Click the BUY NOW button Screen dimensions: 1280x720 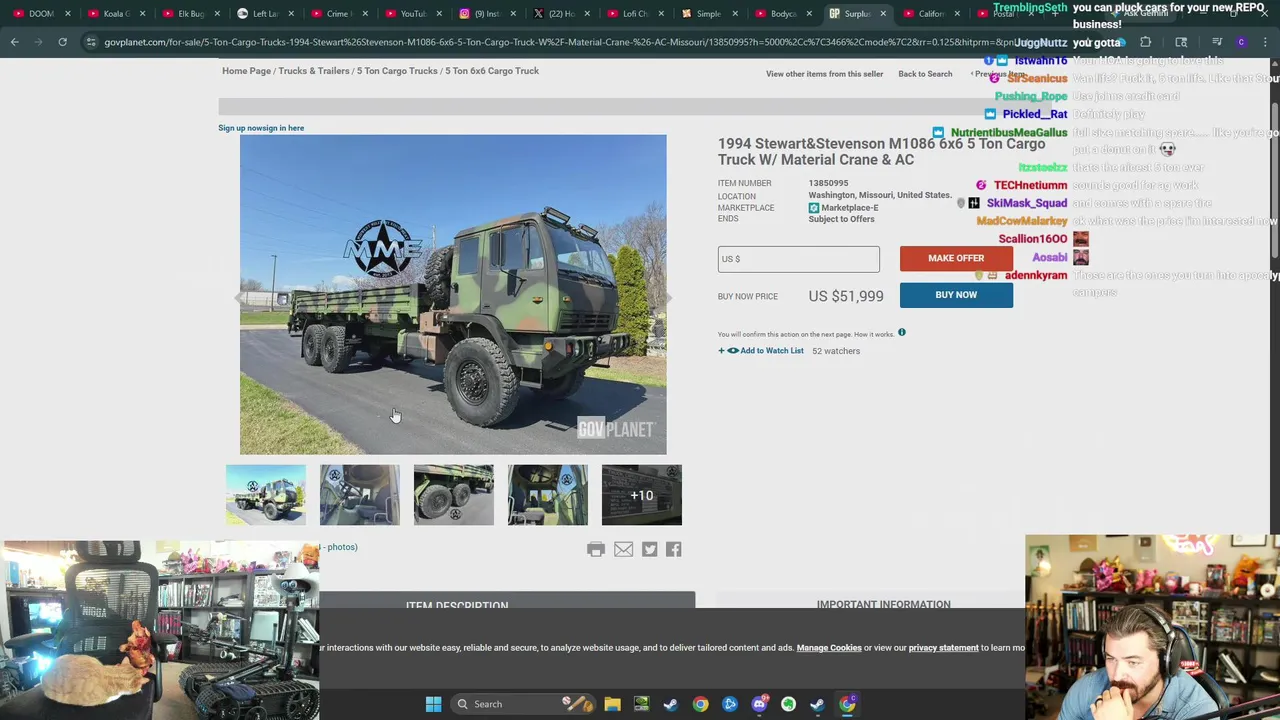(x=956, y=295)
